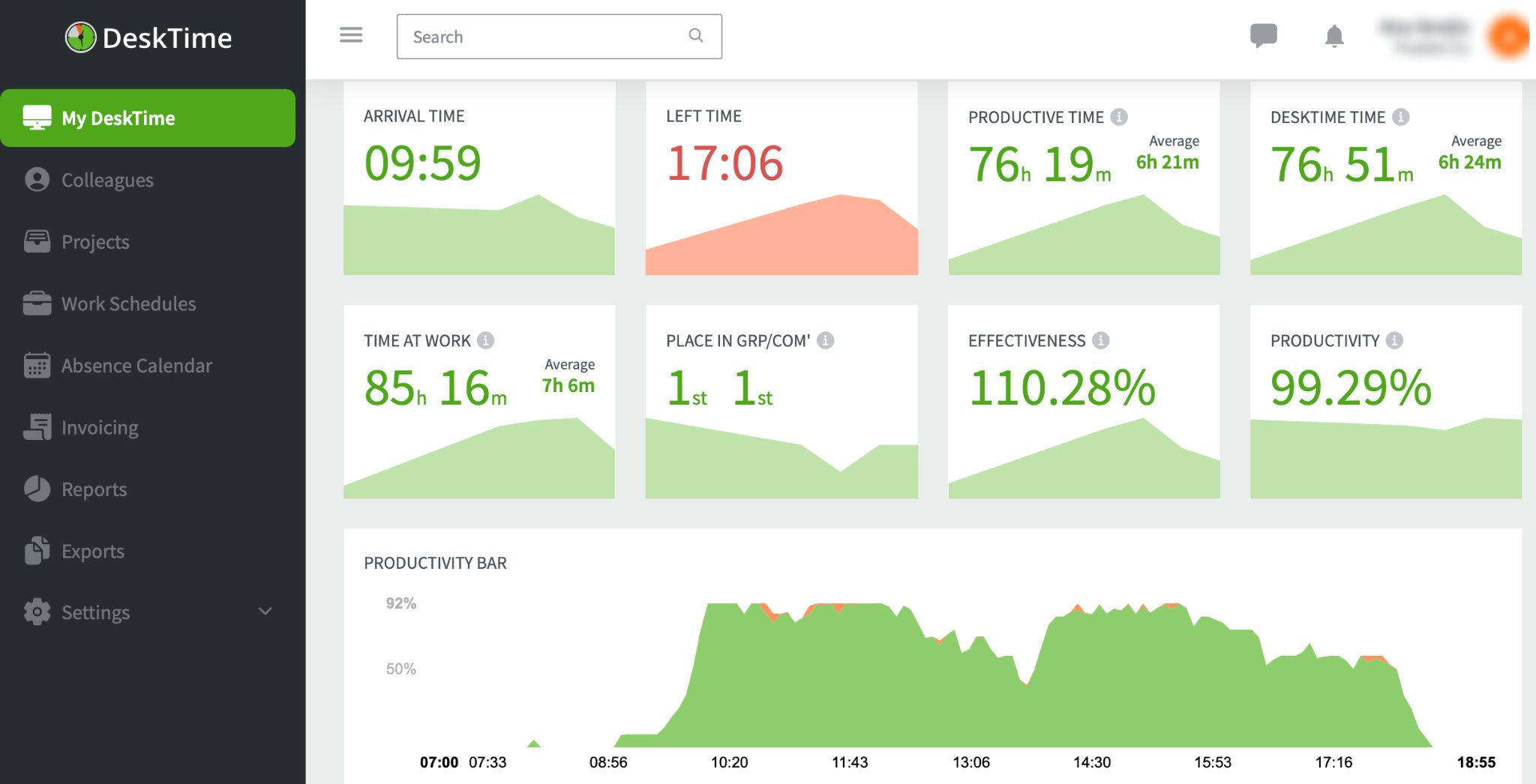
Task: Click the DeskTime logo icon
Action: click(x=80, y=37)
